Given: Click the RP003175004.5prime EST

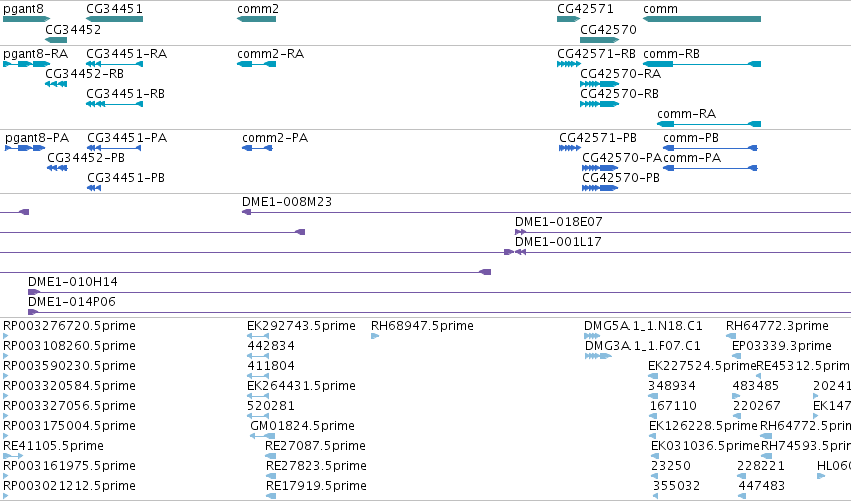Looking at the screenshot, I should coord(69,426).
